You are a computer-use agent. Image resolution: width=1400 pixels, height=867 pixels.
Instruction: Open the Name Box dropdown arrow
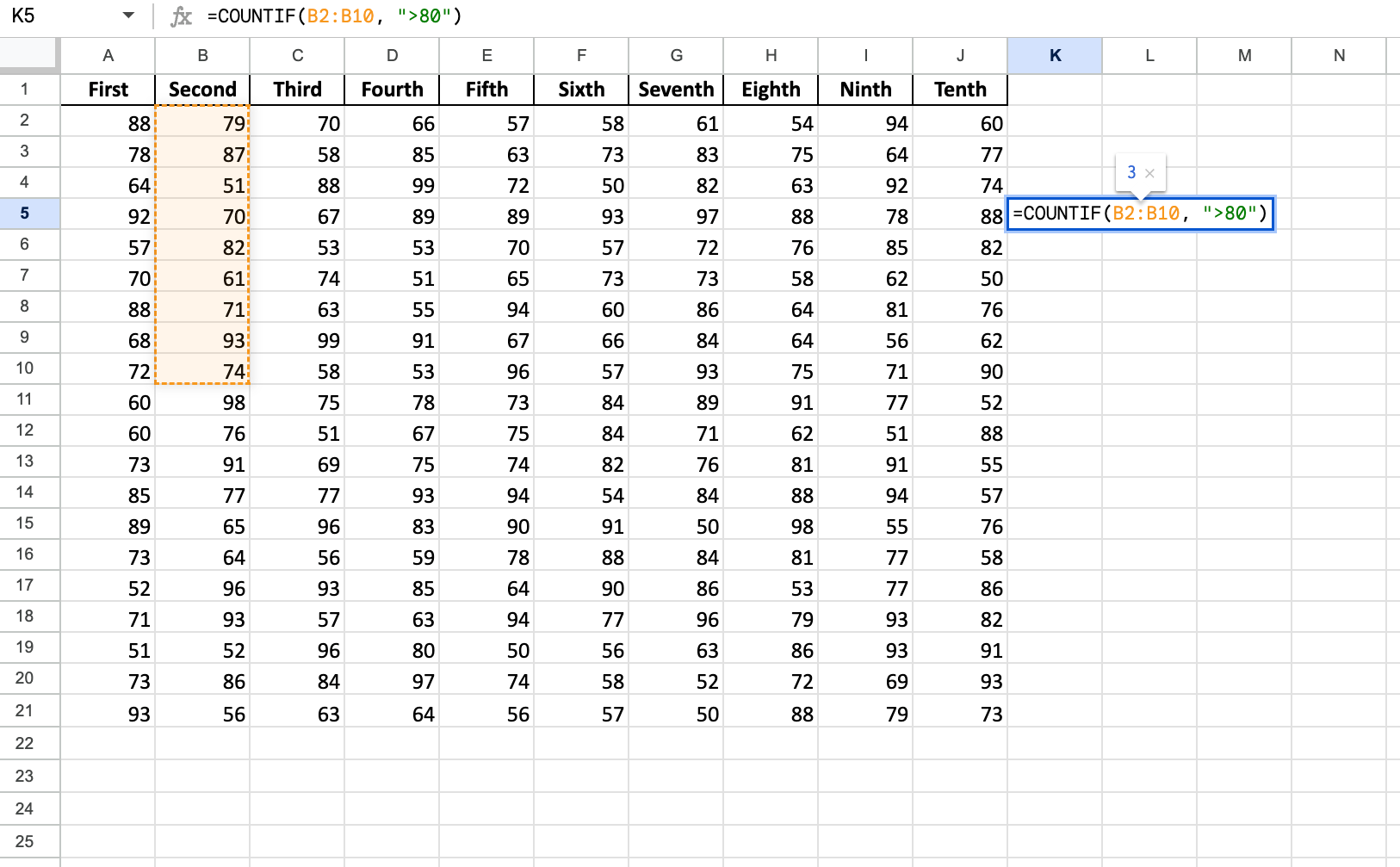tap(128, 15)
